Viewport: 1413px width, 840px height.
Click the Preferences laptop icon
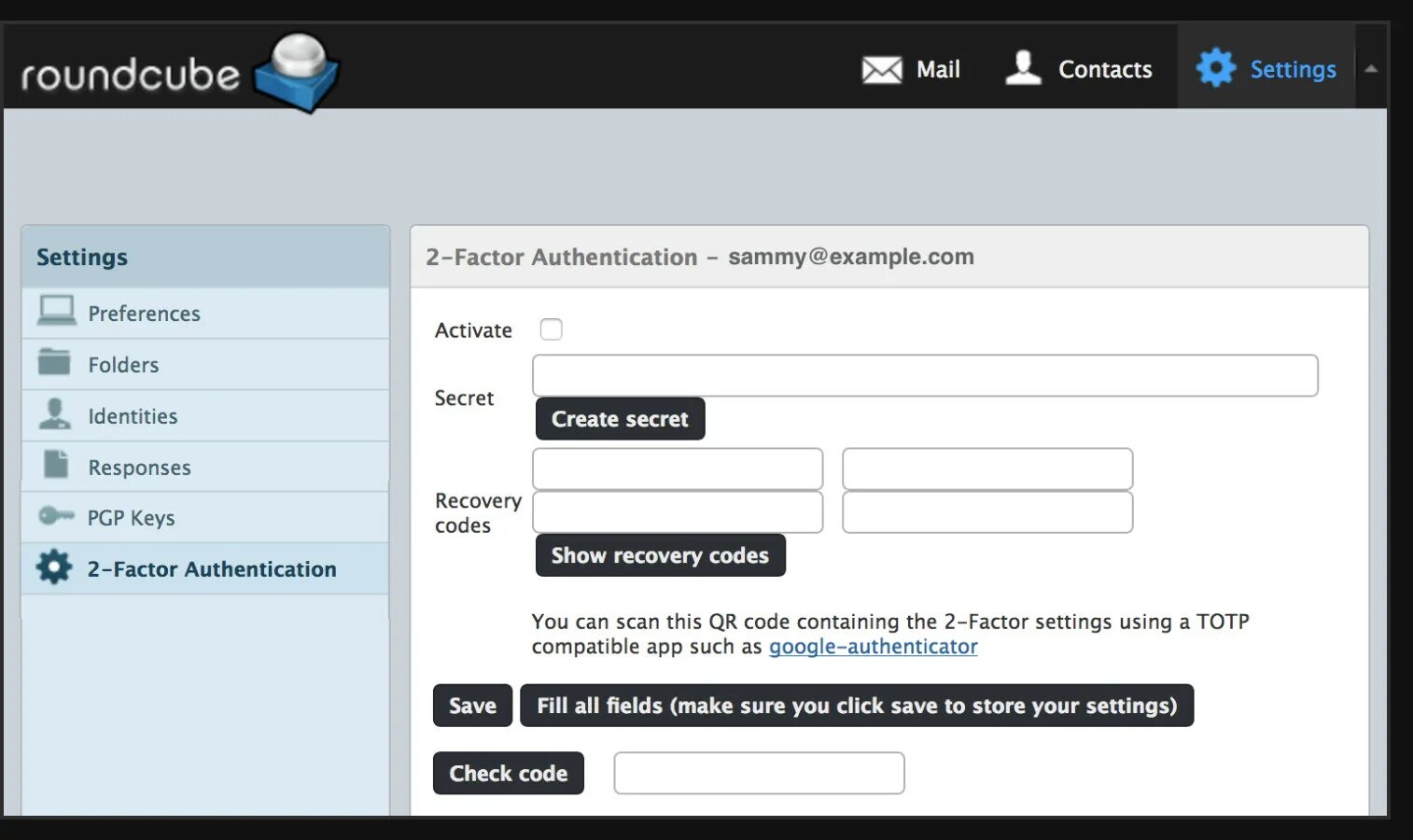point(56,311)
